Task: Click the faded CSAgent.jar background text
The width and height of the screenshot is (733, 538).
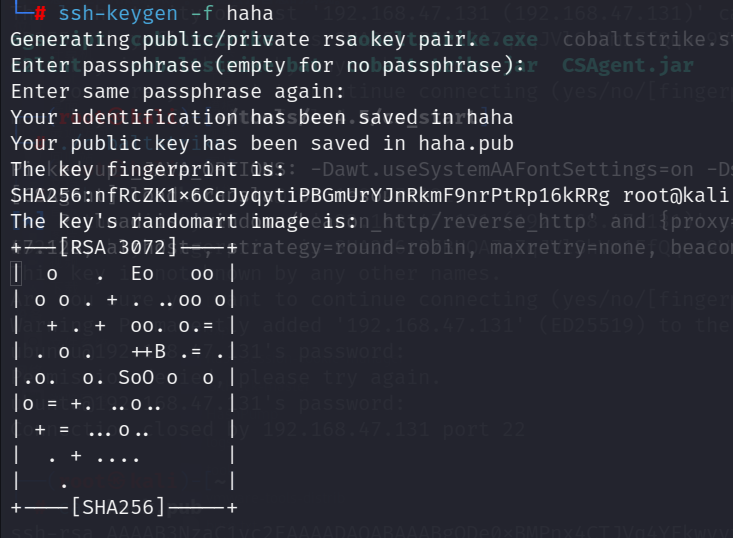Action: [x=628, y=66]
